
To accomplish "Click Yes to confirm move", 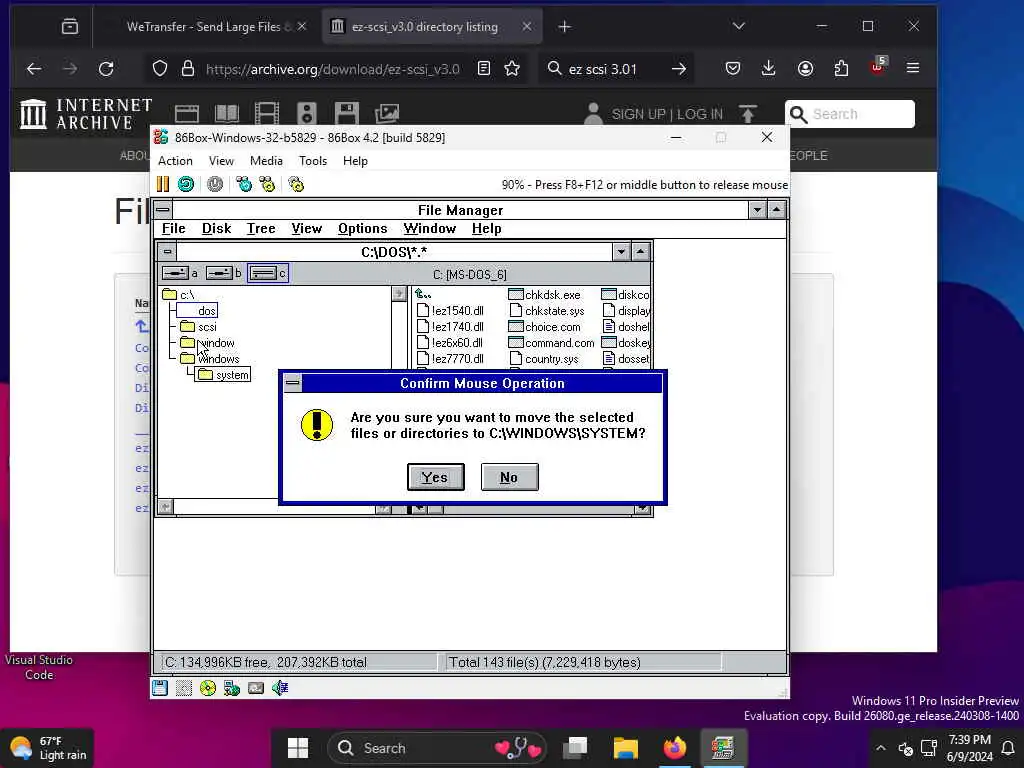I will click(436, 477).
